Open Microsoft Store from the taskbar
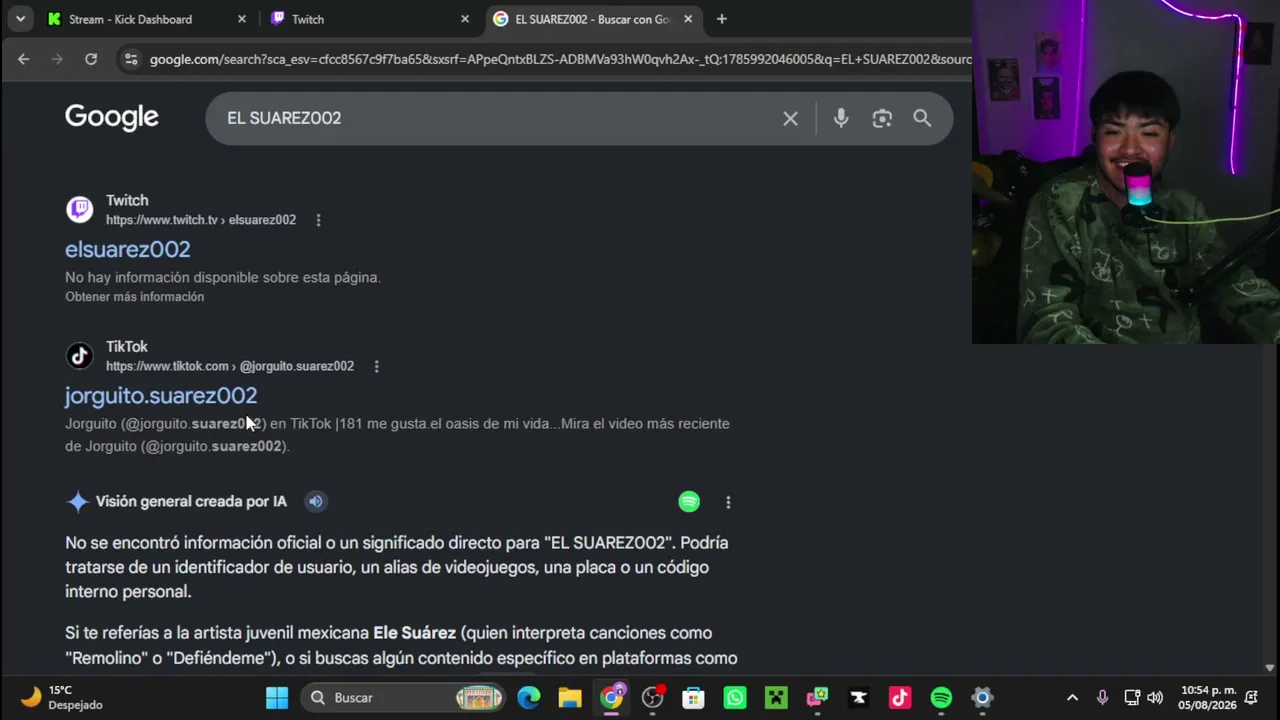This screenshot has width=1280, height=720. (x=693, y=698)
